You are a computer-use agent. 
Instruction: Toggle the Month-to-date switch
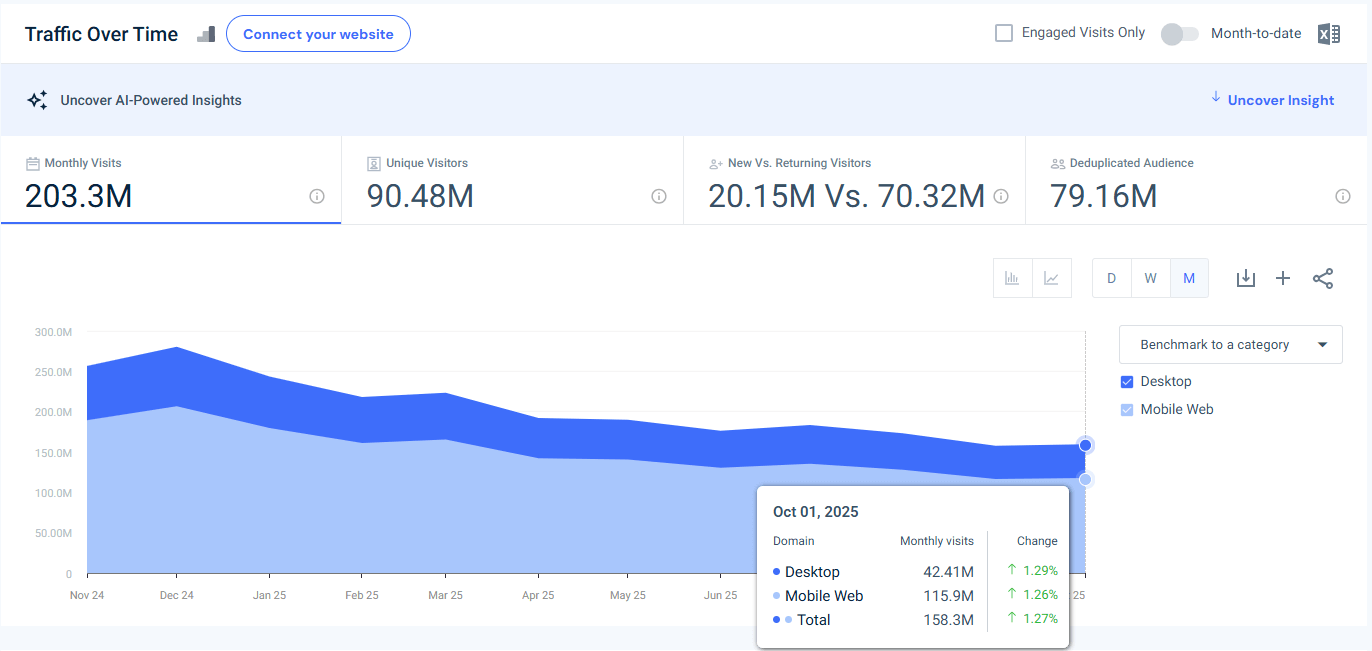coord(1179,33)
